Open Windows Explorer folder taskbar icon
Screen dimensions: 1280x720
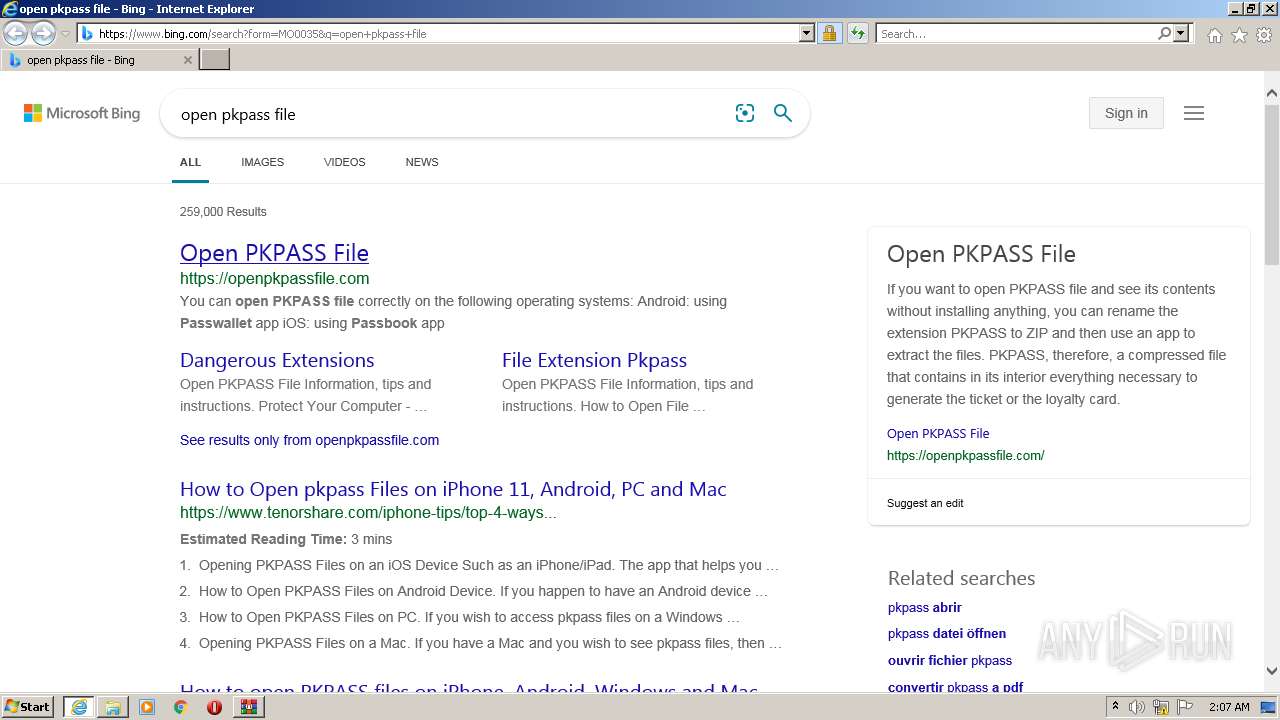pyautogui.click(x=113, y=707)
